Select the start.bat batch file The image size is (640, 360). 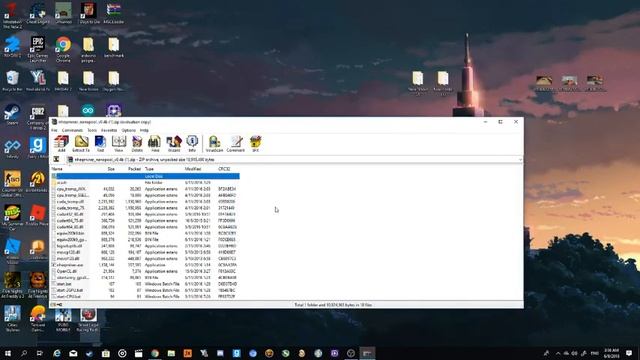145,284
